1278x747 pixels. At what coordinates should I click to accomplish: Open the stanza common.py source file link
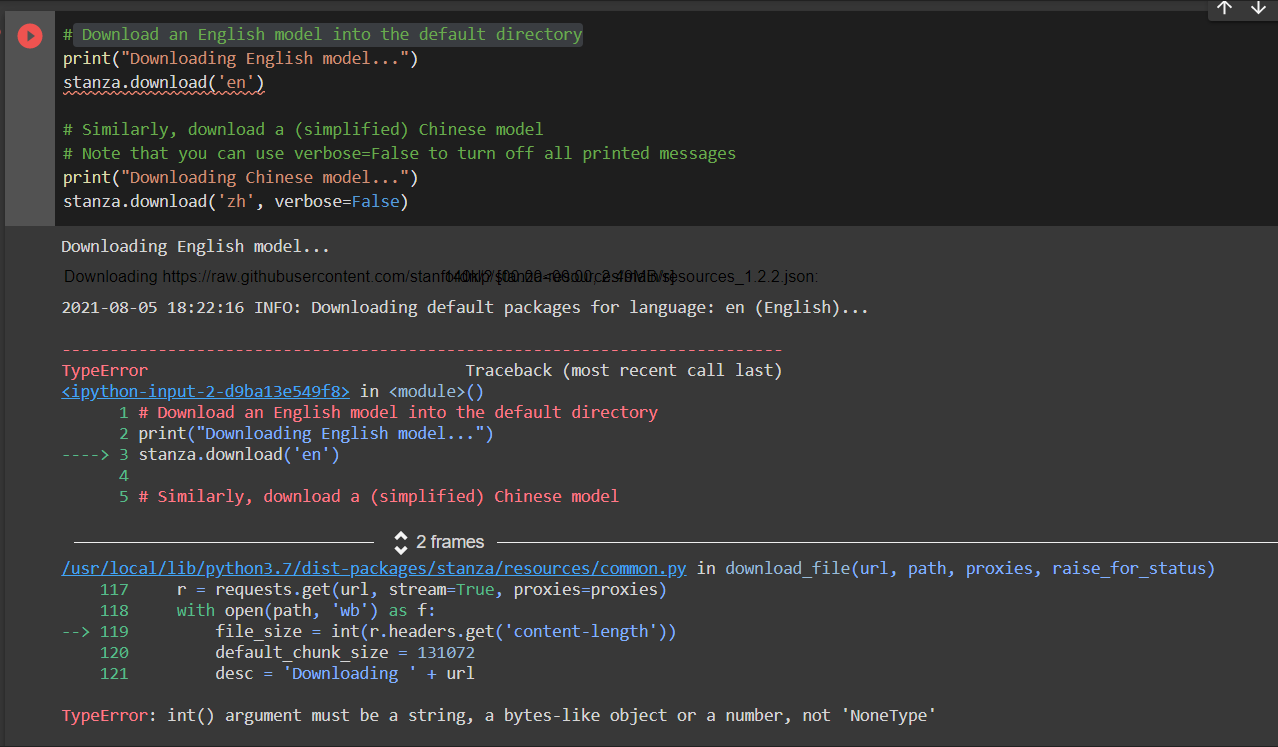pyautogui.click(x=374, y=567)
